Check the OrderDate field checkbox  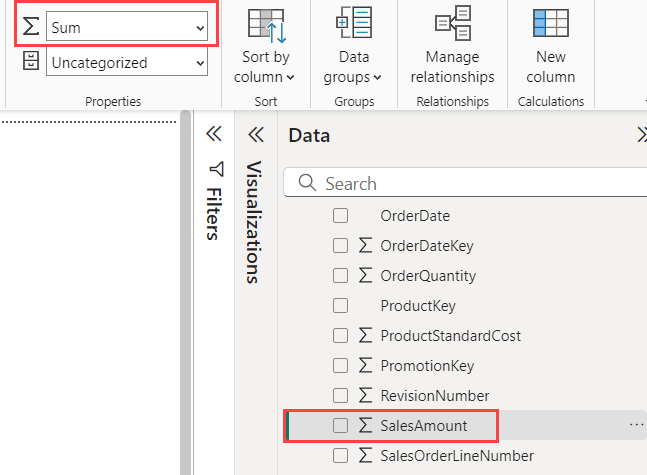[x=340, y=216]
